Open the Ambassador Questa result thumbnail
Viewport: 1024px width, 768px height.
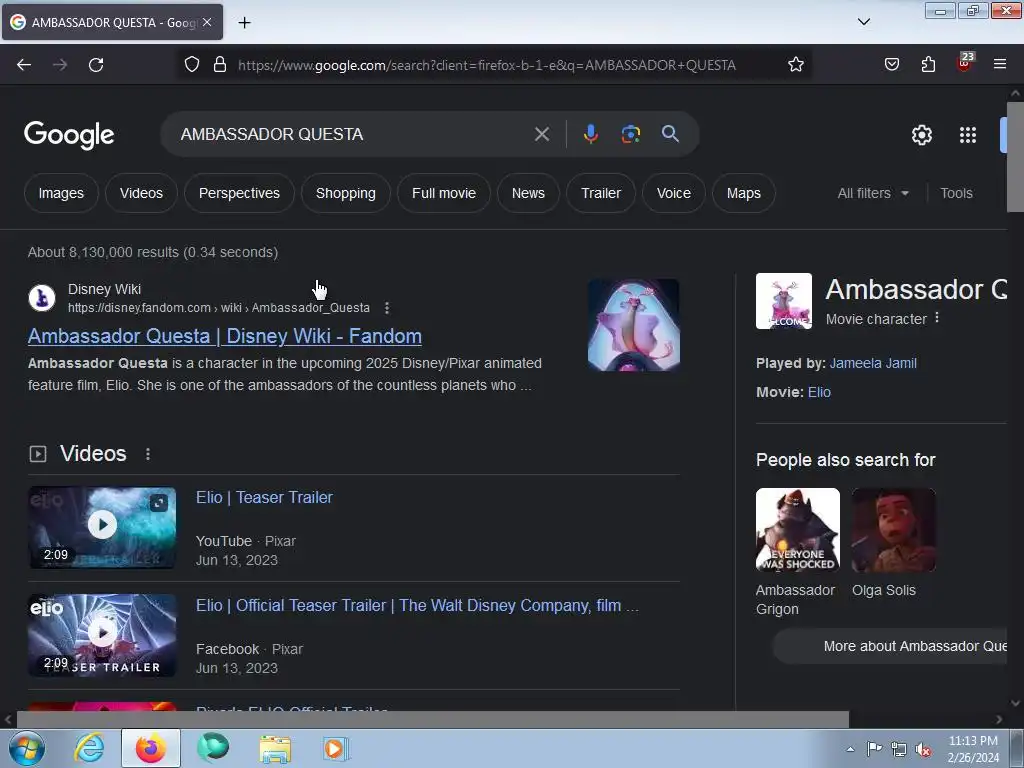coord(633,325)
